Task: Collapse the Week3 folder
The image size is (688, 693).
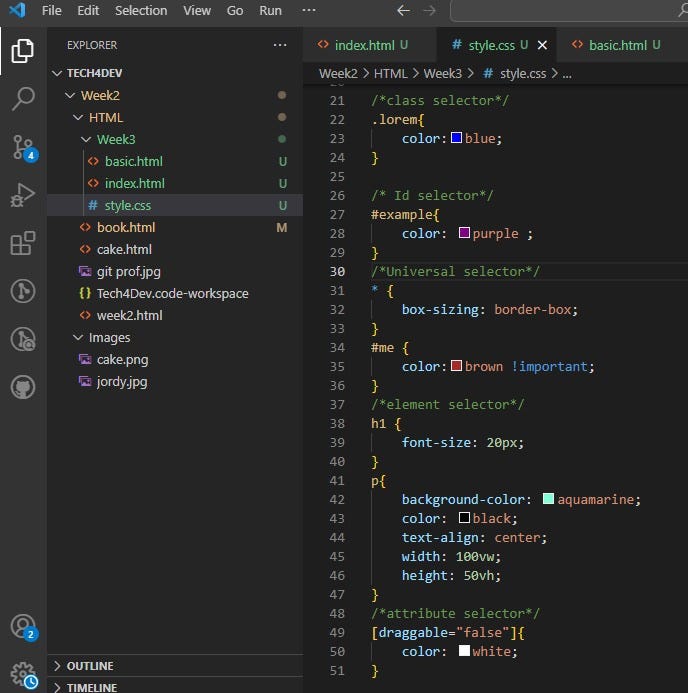Action: coord(86,139)
